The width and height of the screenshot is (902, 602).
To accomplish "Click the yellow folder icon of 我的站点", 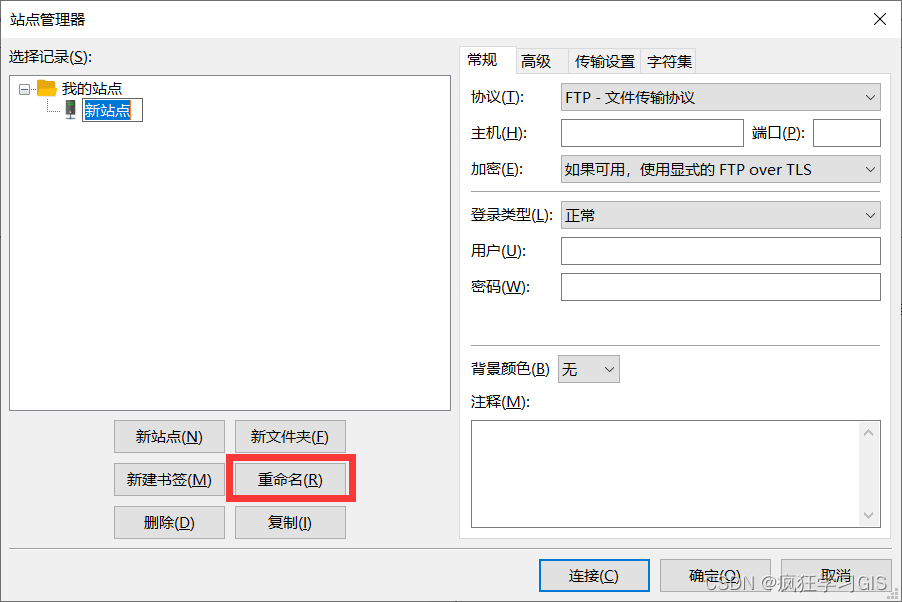I will [47, 88].
